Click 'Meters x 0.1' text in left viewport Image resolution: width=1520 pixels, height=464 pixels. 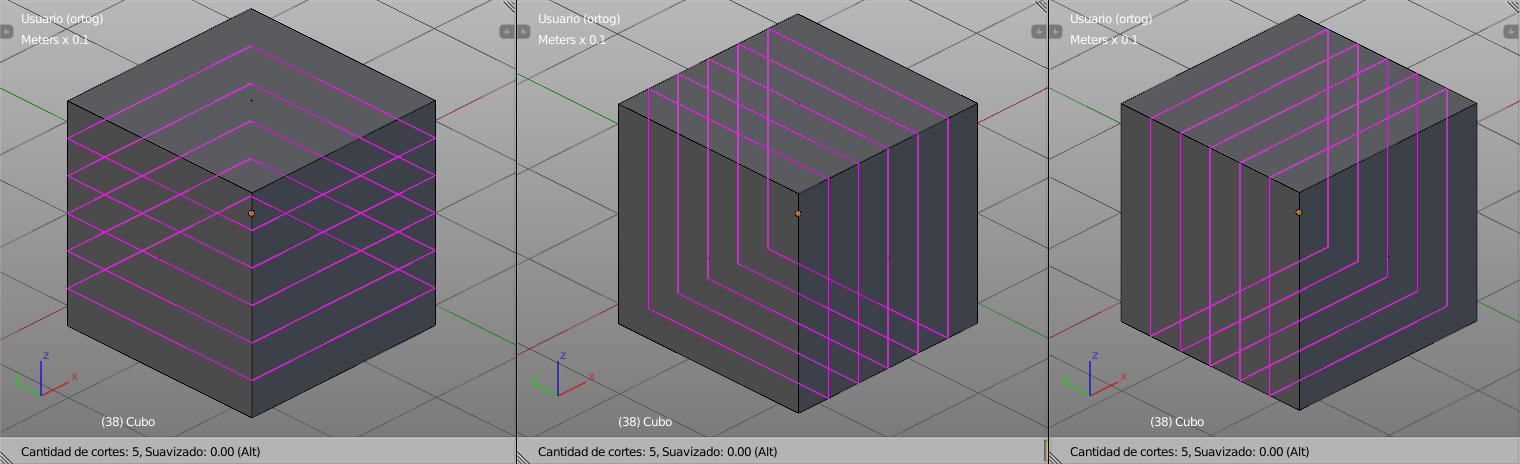point(55,40)
